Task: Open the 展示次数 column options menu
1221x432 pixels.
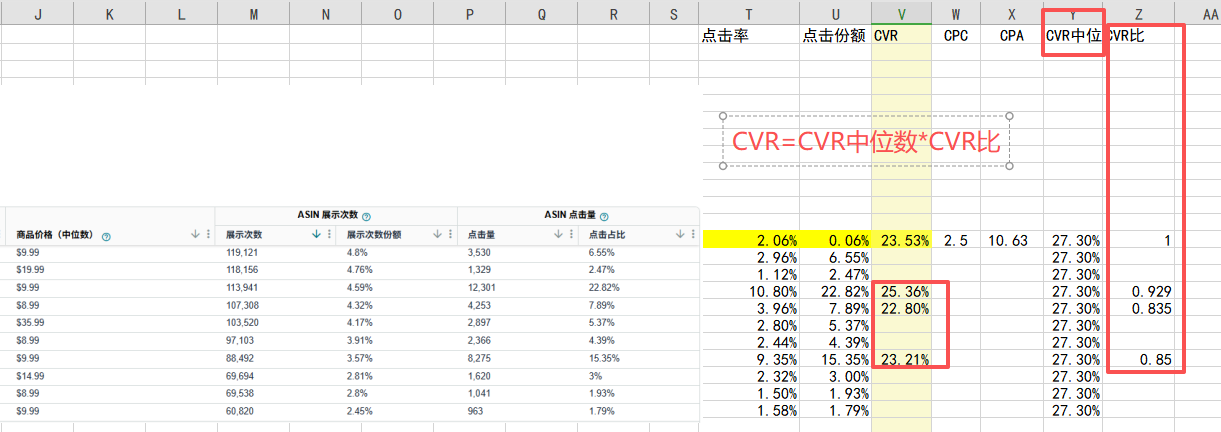Action: point(330,235)
